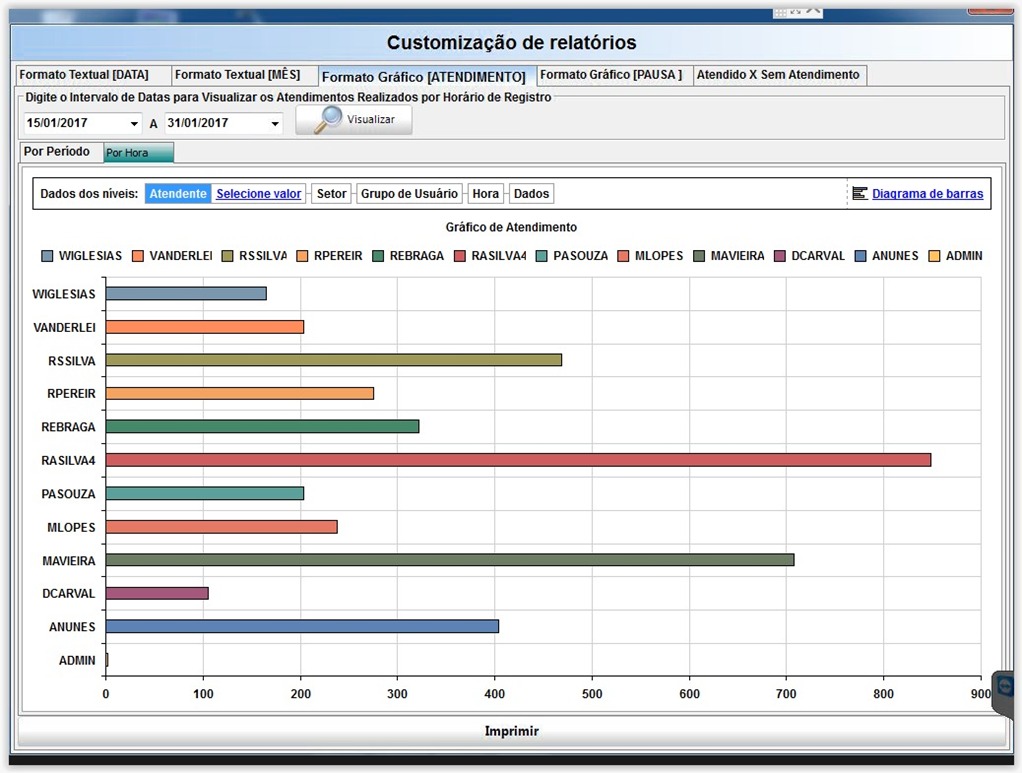1022x773 pixels.
Task: Open the Diagrama de barras link
Action: 927,194
